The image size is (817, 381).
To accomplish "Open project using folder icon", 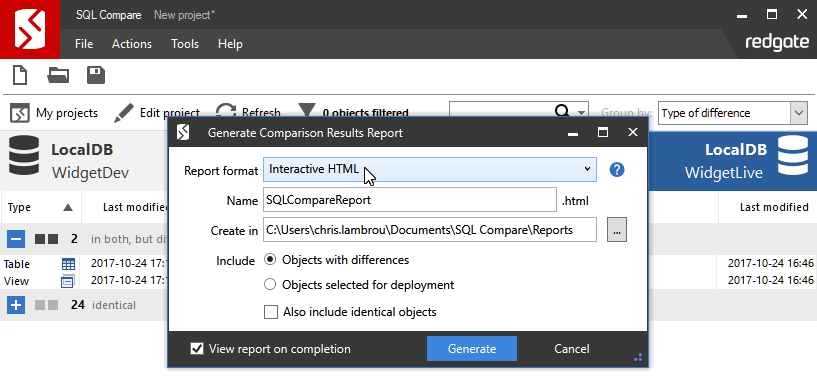I will click(58, 75).
